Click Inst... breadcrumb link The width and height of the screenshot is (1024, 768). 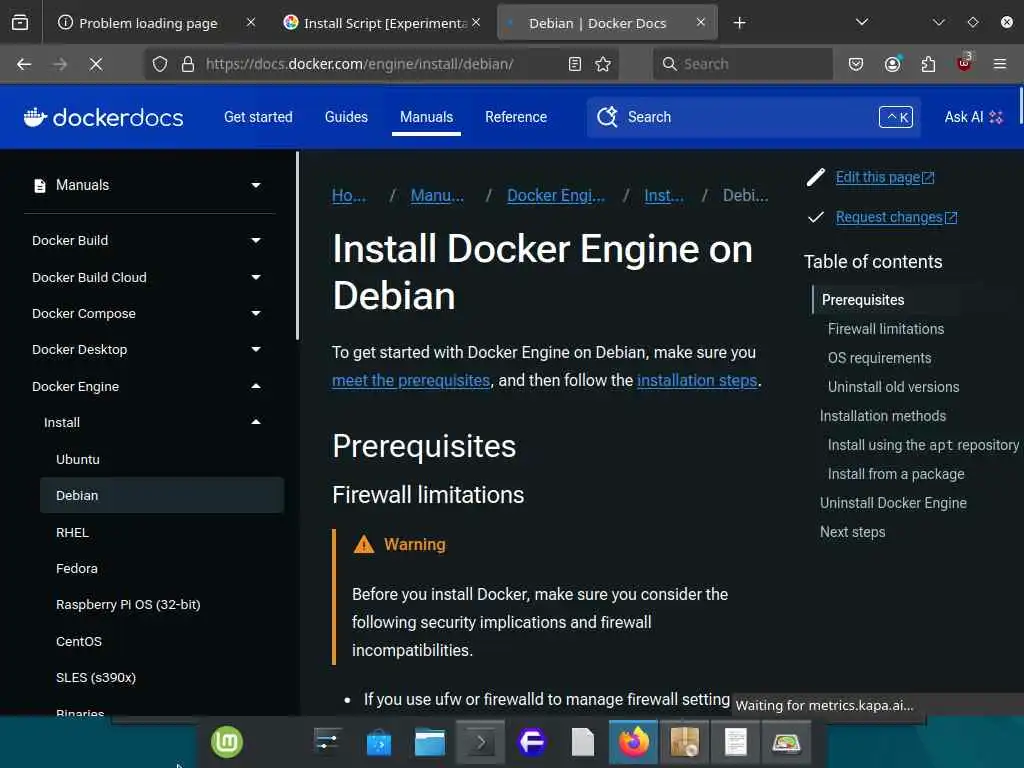tap(664, 195)
